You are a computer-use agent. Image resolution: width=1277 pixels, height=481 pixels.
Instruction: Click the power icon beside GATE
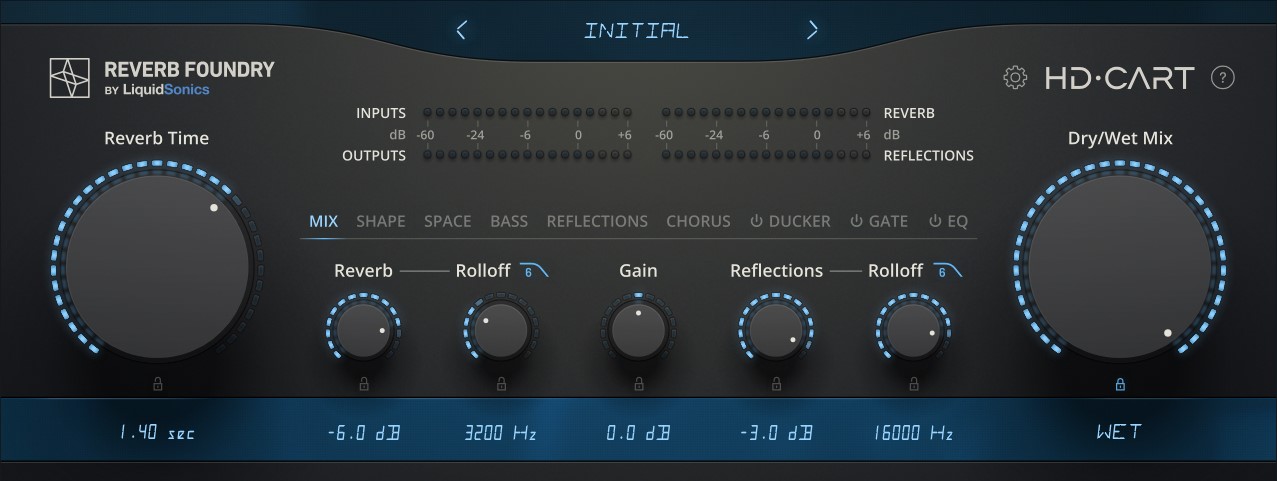click(857, 221)
